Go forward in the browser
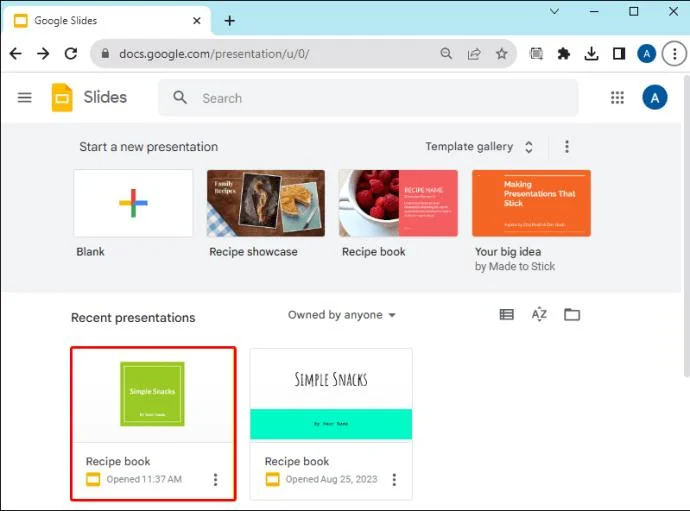The width and height of the screenshot is (690, 511). [x=43, y=54]
